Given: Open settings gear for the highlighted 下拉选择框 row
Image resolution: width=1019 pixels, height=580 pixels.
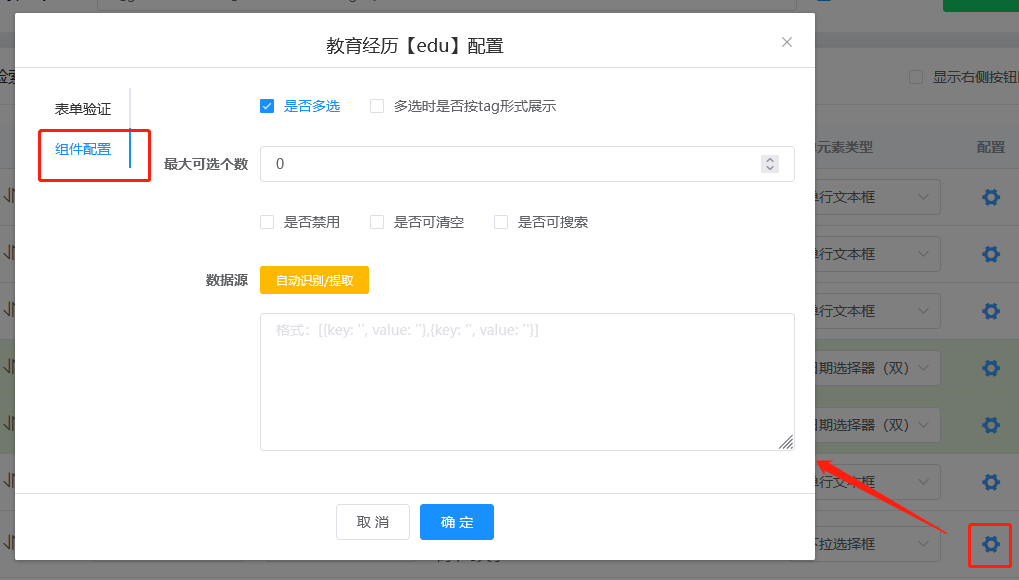Looking at the screenshot, I should coord(989,545).
